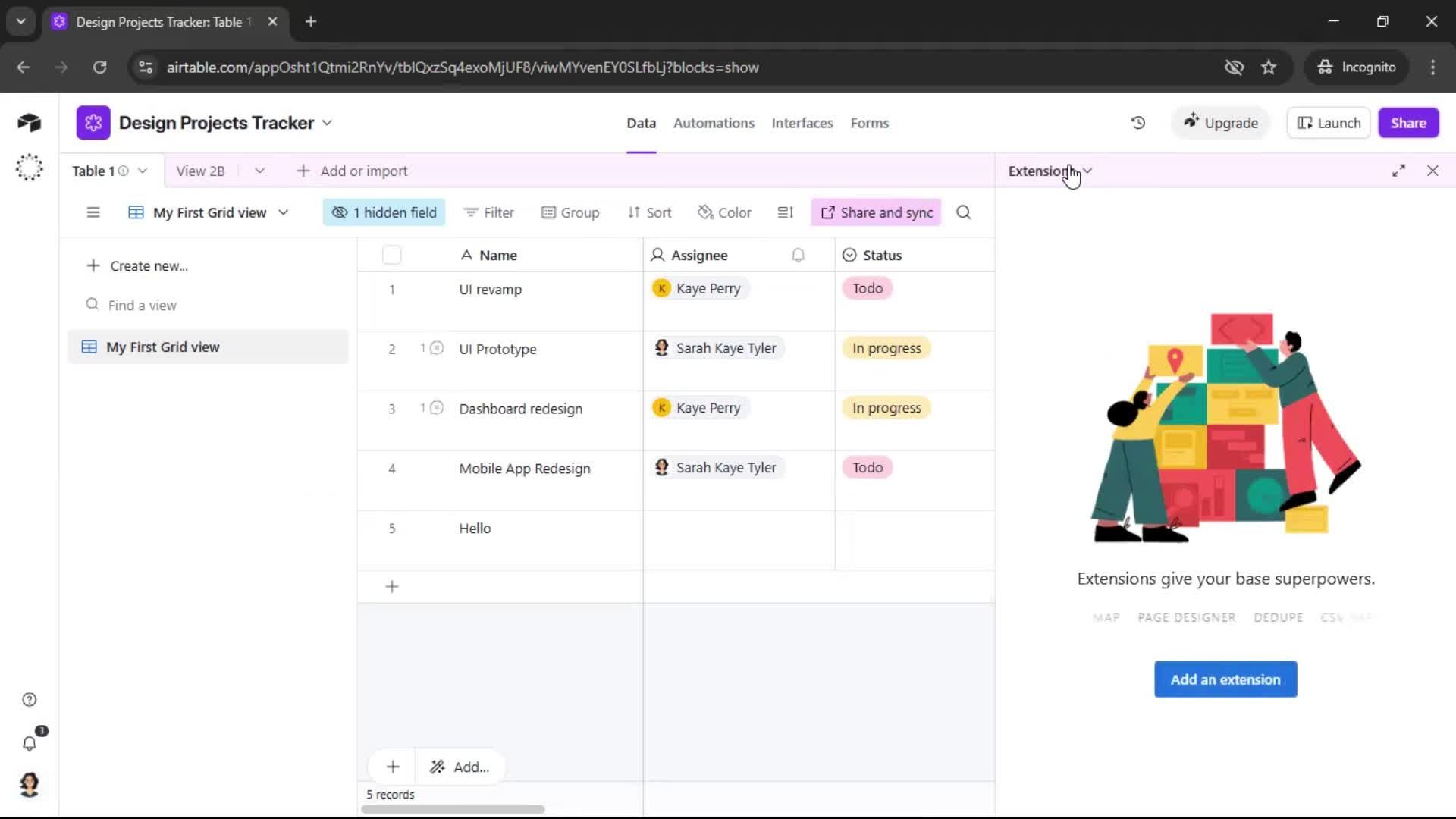Open the Extensions dropdown chevron
This screenshot has height=819, width=1456.
coord(1087,171)
